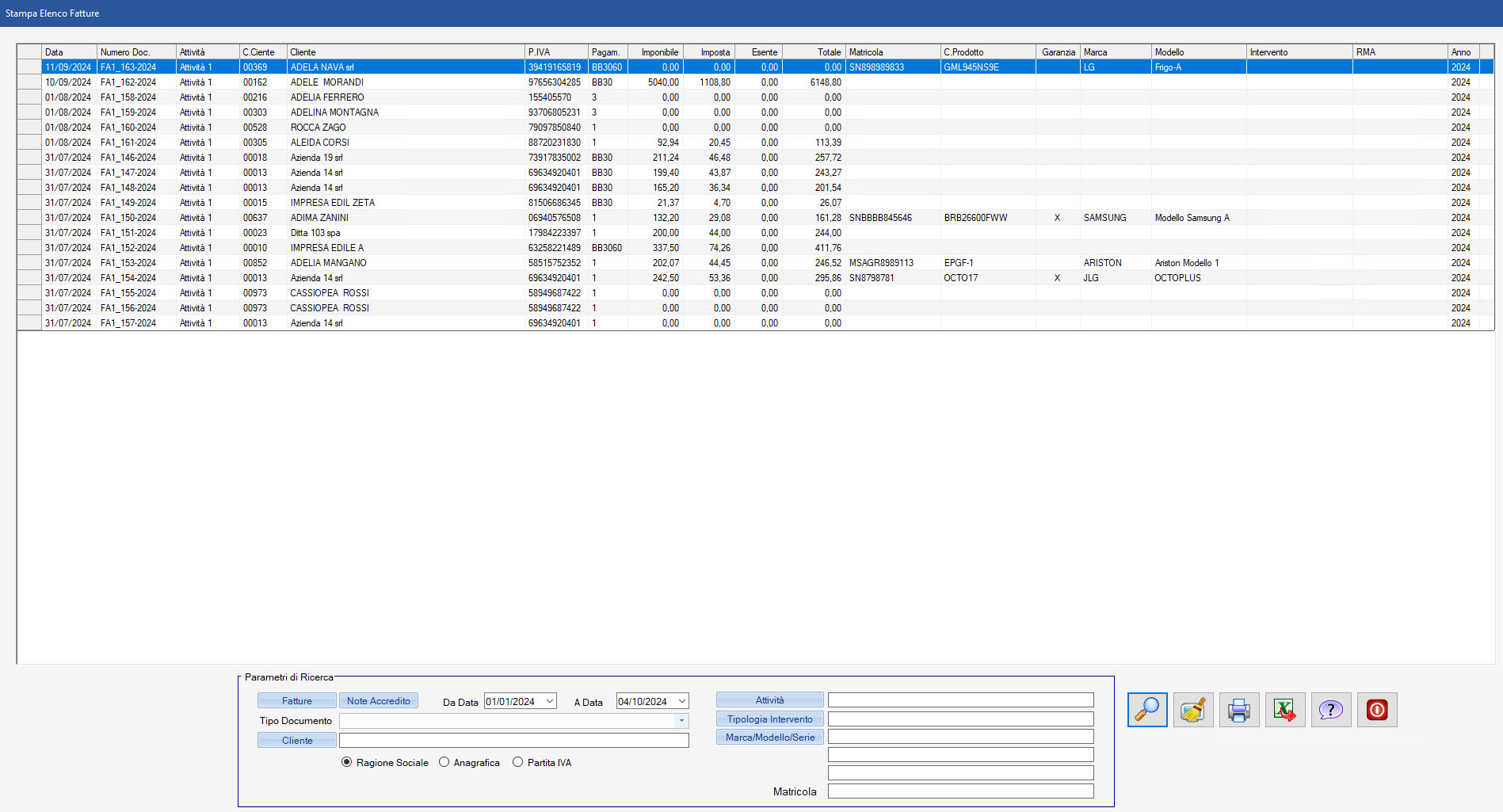Select the Partita IVA radio button

[518, 762]
